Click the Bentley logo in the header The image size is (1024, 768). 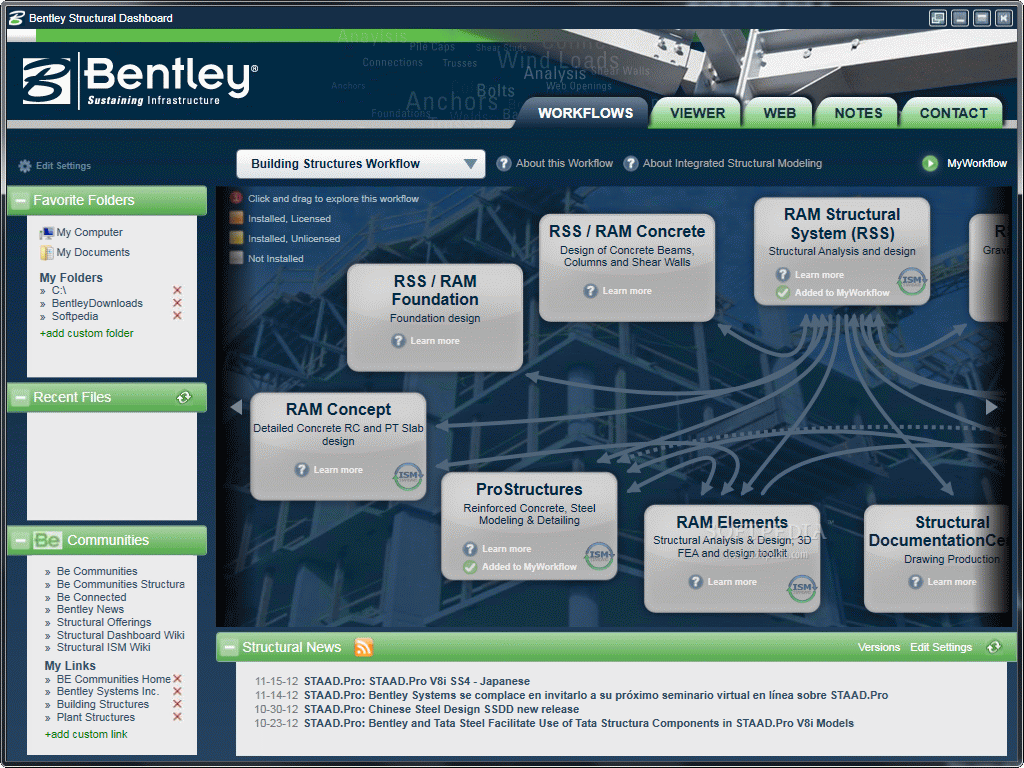140,81
